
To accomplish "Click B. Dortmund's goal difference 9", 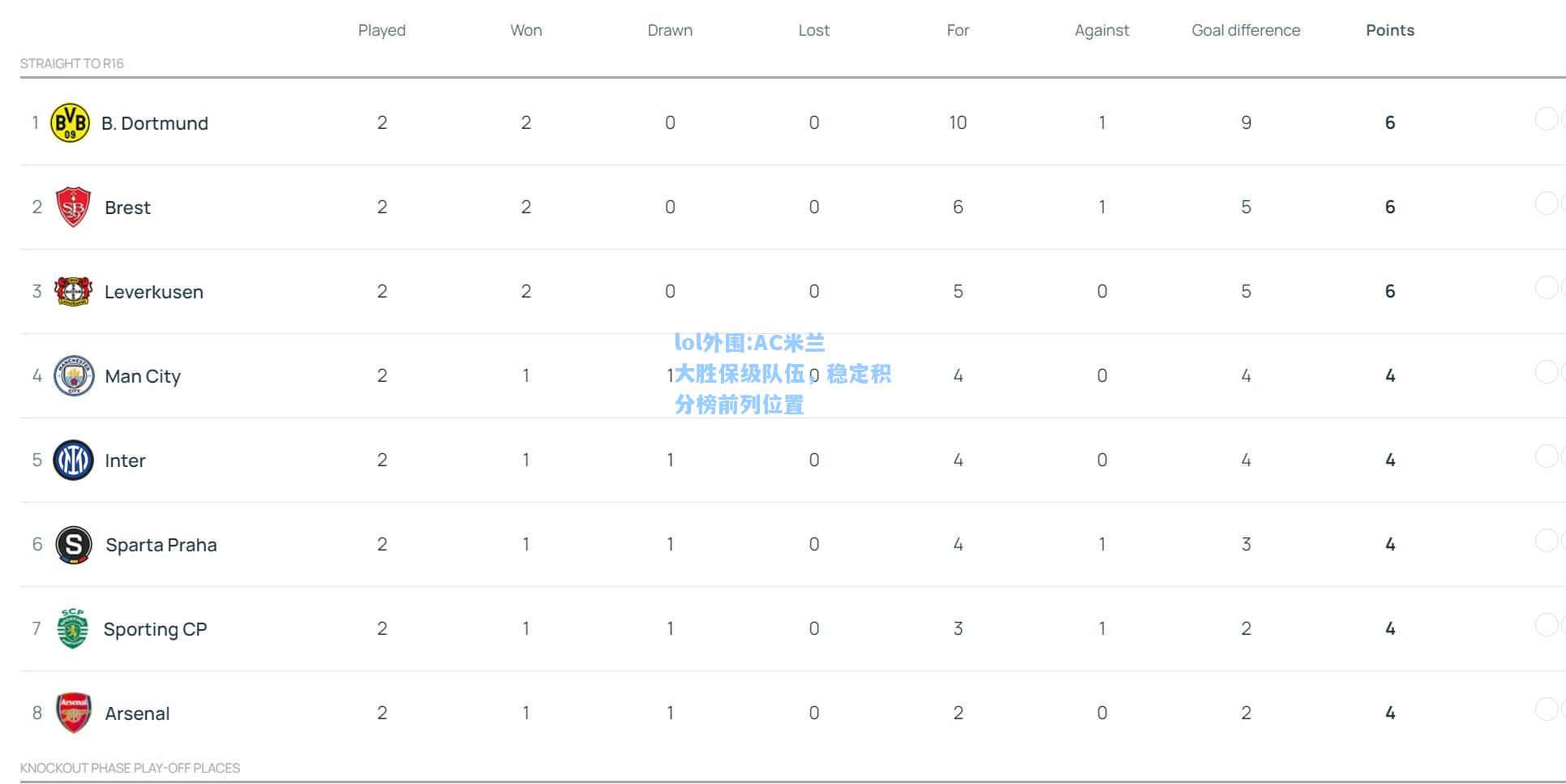I will tap(1246, 122).
